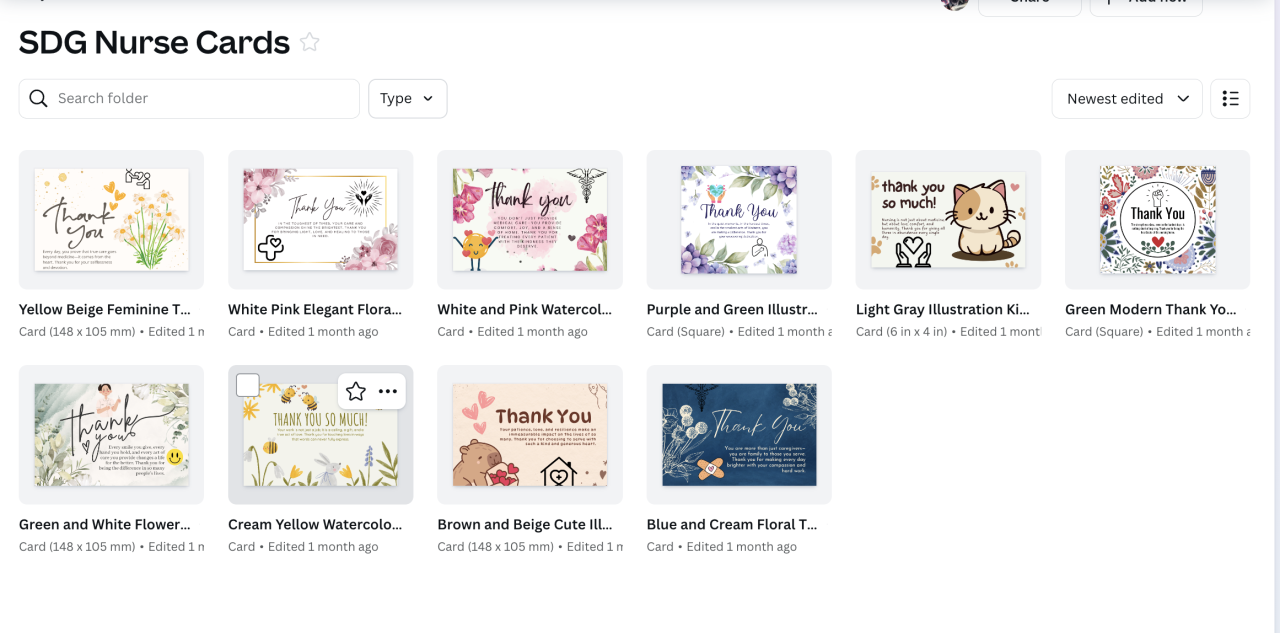Click the title 'White and Pink Watercol...'
This screenshot has width=1280, height=633.
pyautogui.click(x=524, y=310)
